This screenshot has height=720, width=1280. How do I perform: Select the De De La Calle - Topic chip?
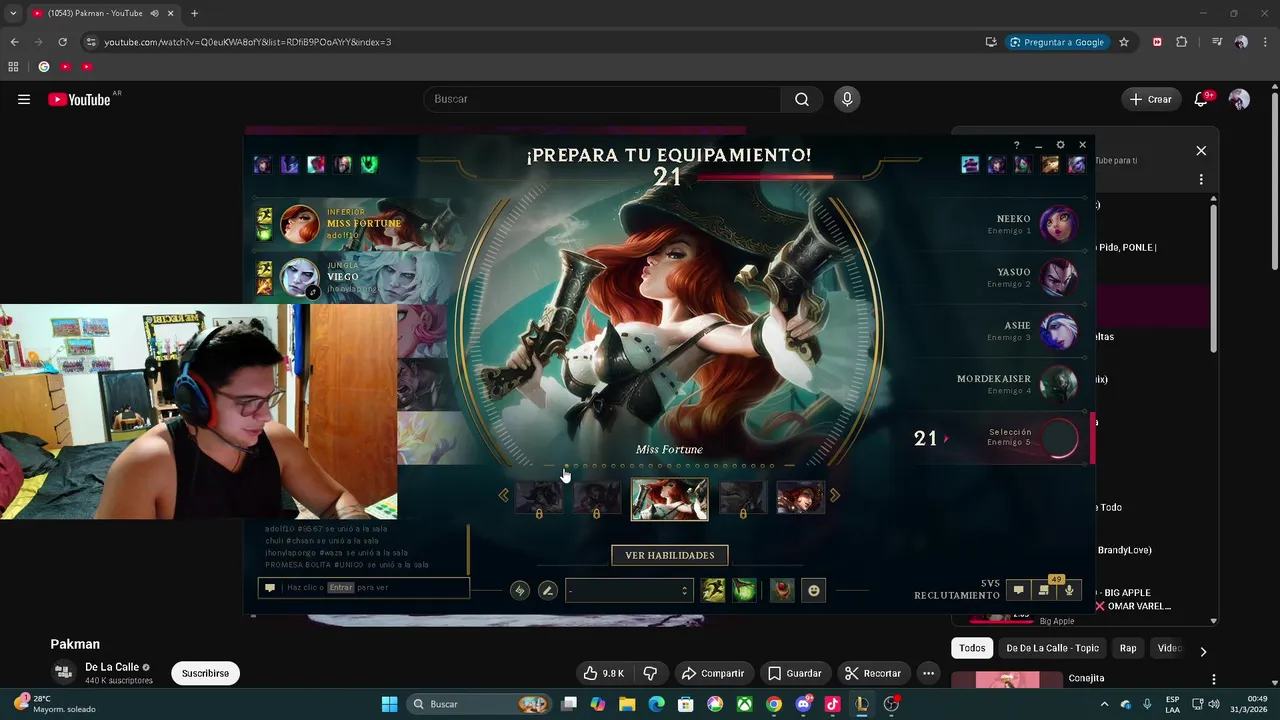1052,648
